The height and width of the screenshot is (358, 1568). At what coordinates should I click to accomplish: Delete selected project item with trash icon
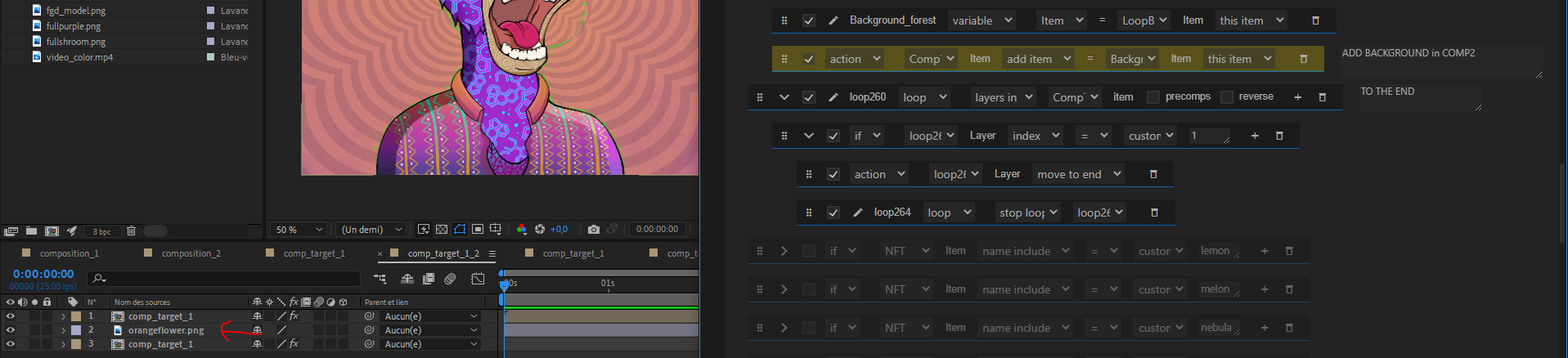[131, 231]
